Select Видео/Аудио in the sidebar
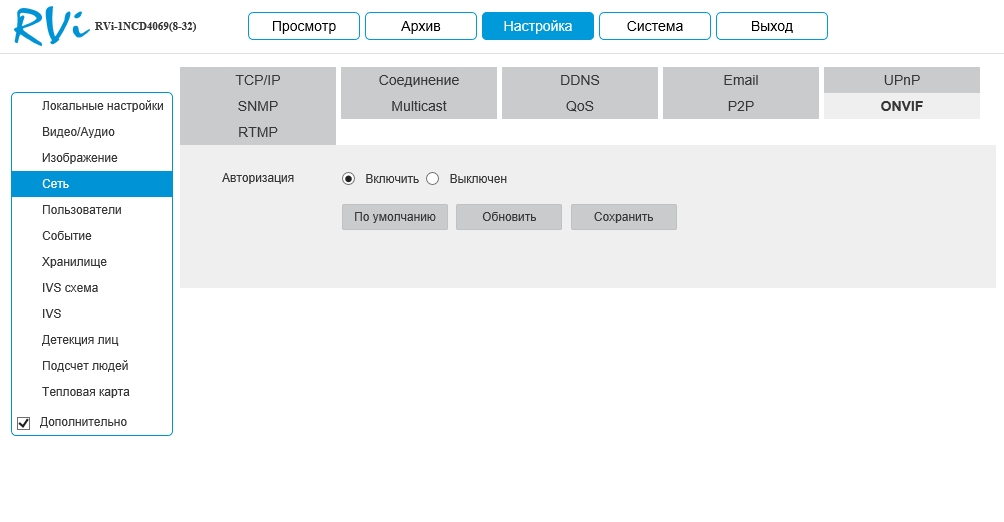Screen dimensions: 1004x522 (x=78, y=132)
